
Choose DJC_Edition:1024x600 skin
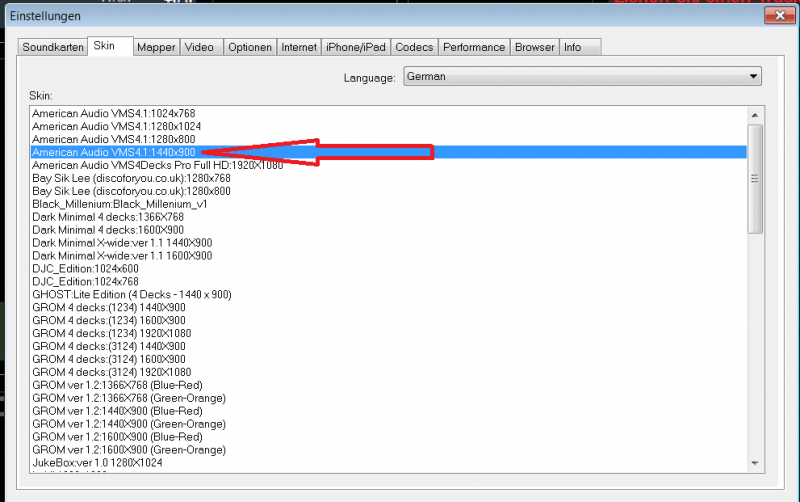pos(85,269)
